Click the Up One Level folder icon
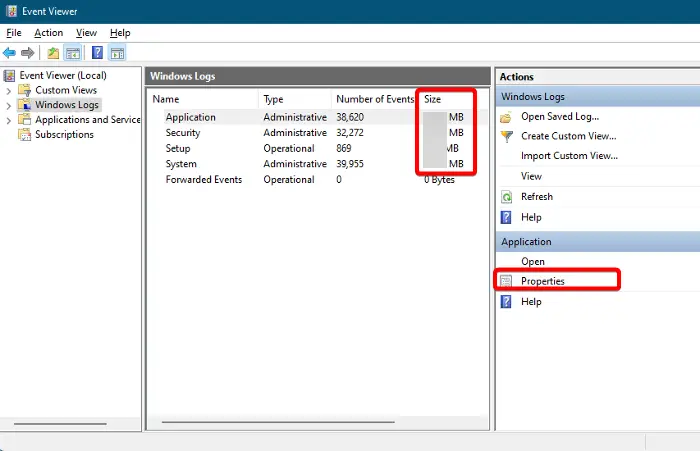This screenshot has height=451, width=700. pyautogui.click(x=53, y=53)
